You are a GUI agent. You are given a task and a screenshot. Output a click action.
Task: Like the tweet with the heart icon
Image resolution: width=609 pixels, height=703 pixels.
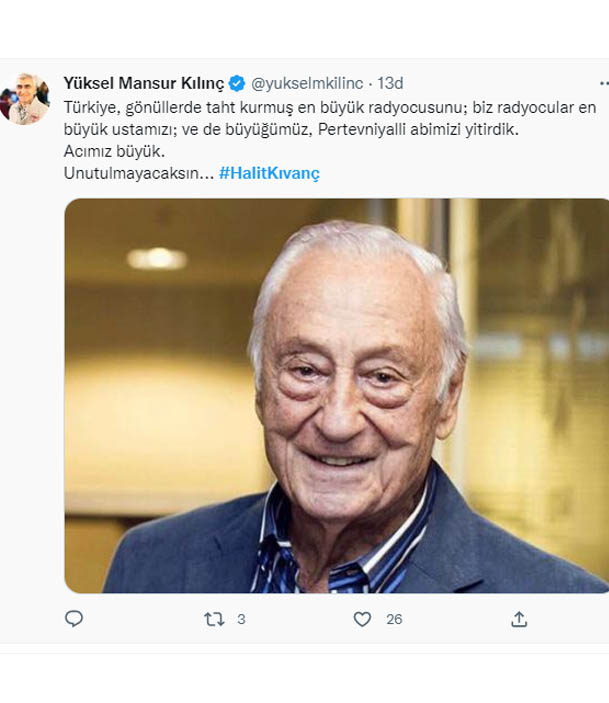(x=362, y=620)
